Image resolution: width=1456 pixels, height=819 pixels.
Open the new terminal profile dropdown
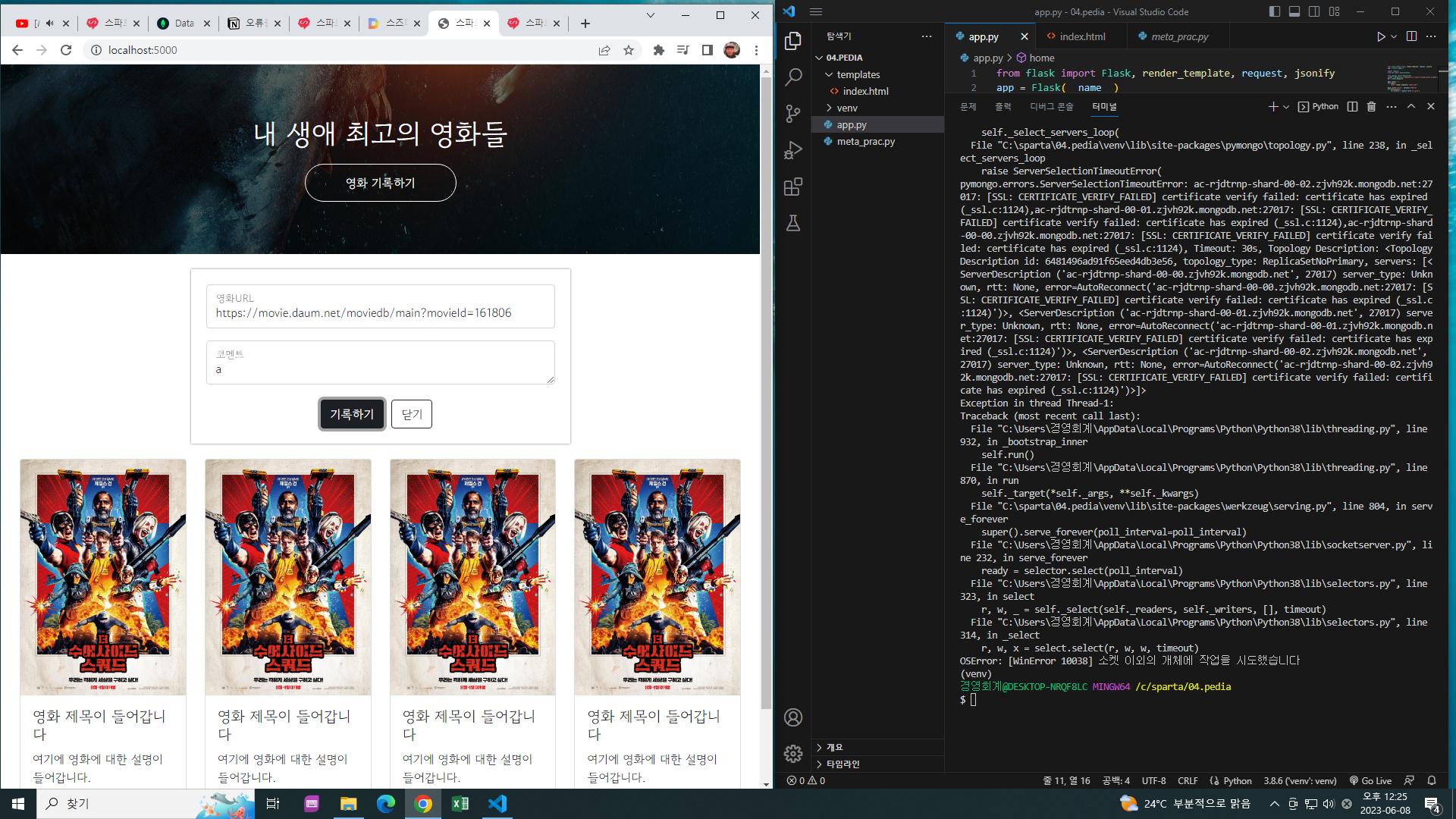(x=1286, y=107)
